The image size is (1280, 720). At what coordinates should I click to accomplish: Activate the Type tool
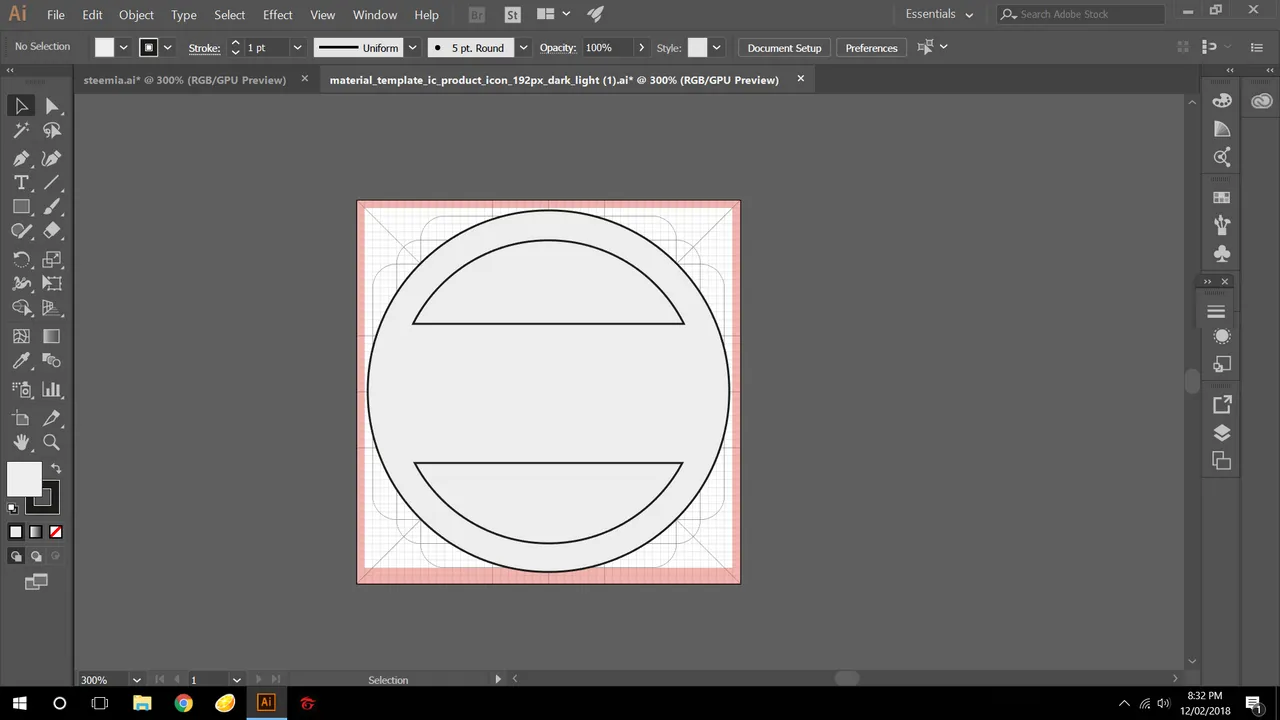[21, 183]
